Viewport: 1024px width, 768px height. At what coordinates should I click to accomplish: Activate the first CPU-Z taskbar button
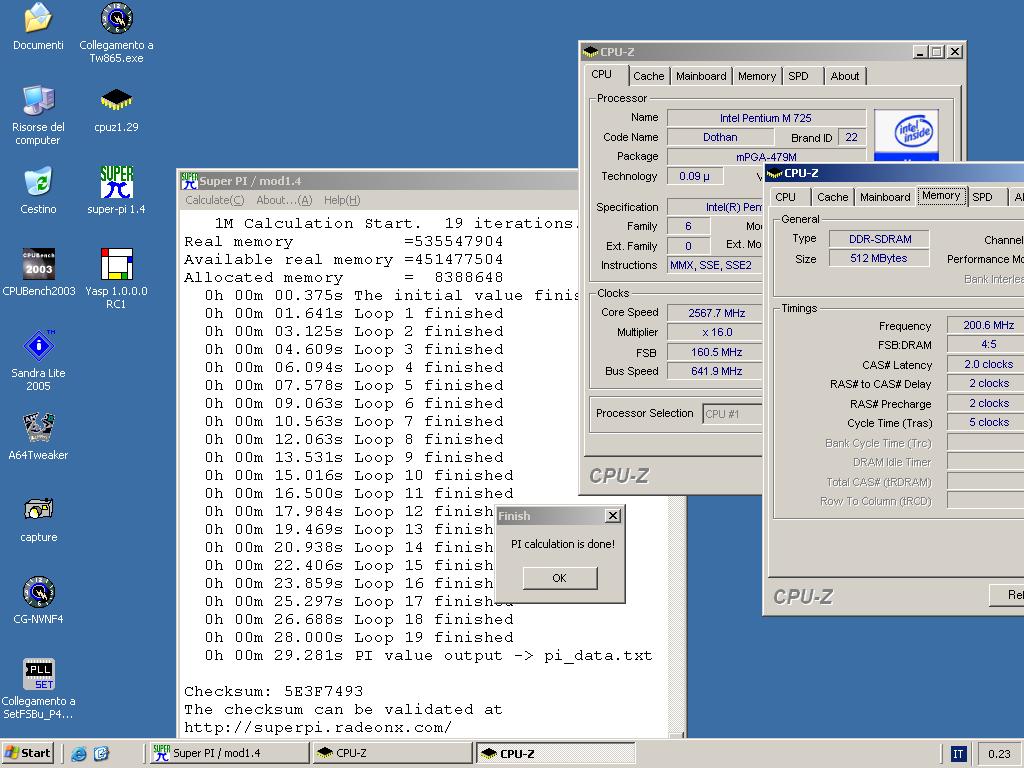coord(392,753)
